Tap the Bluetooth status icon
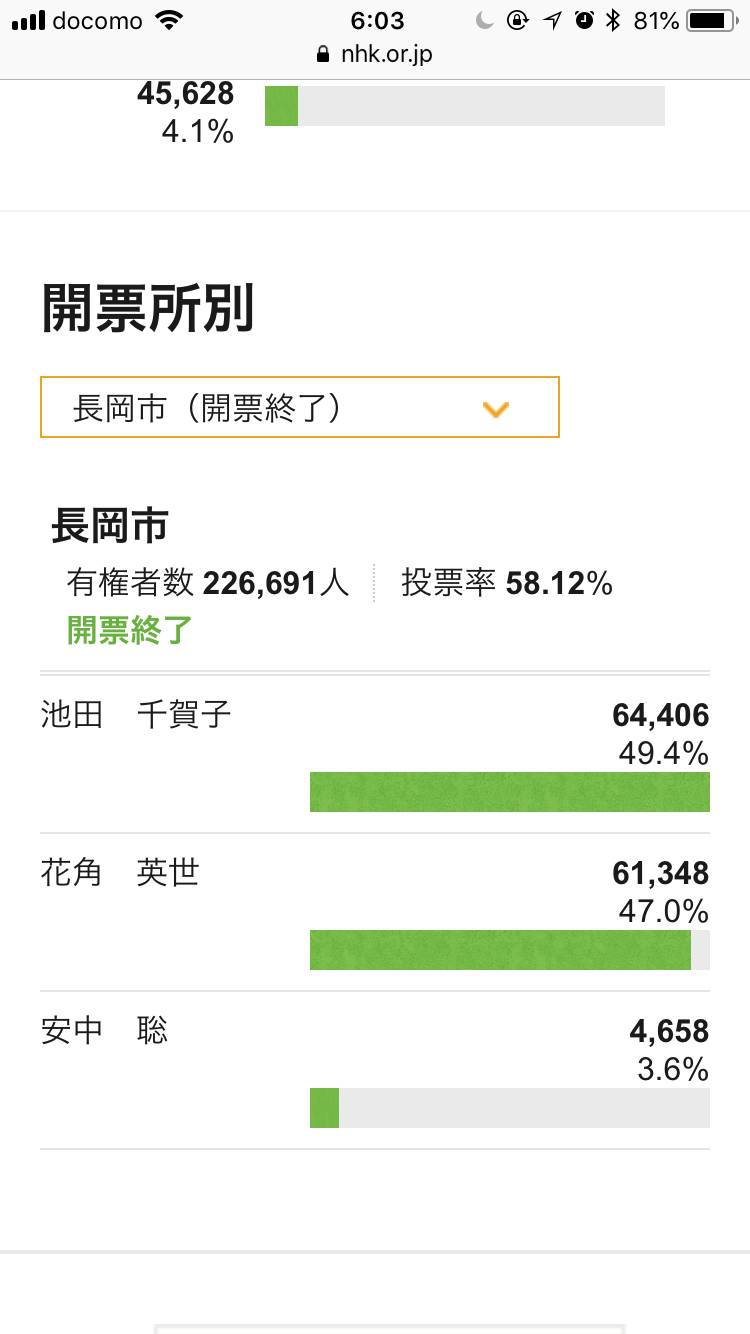This screenshot has height=1334, width=750. pos(614,21)
